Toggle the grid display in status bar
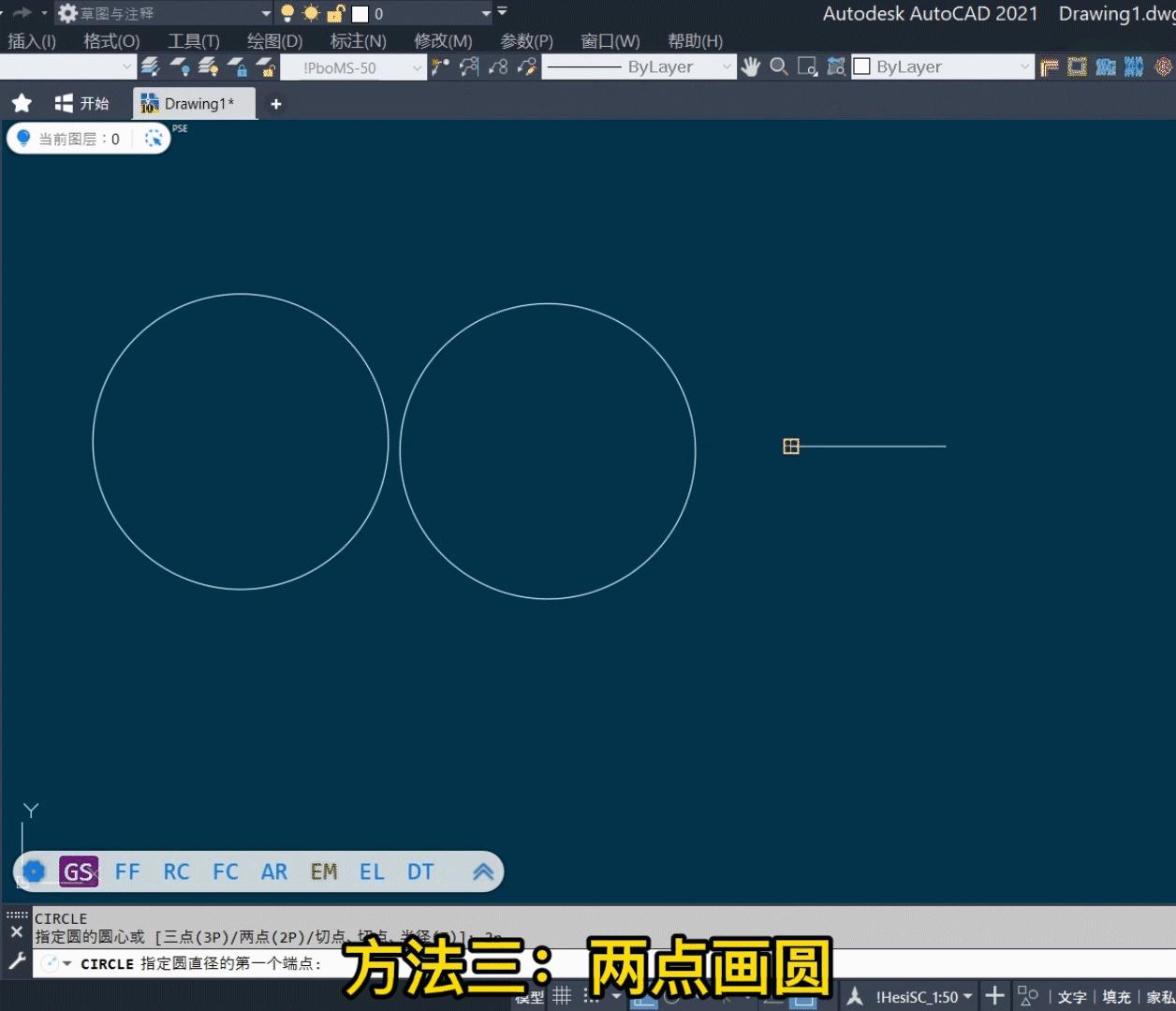 (x=561, y=995)
